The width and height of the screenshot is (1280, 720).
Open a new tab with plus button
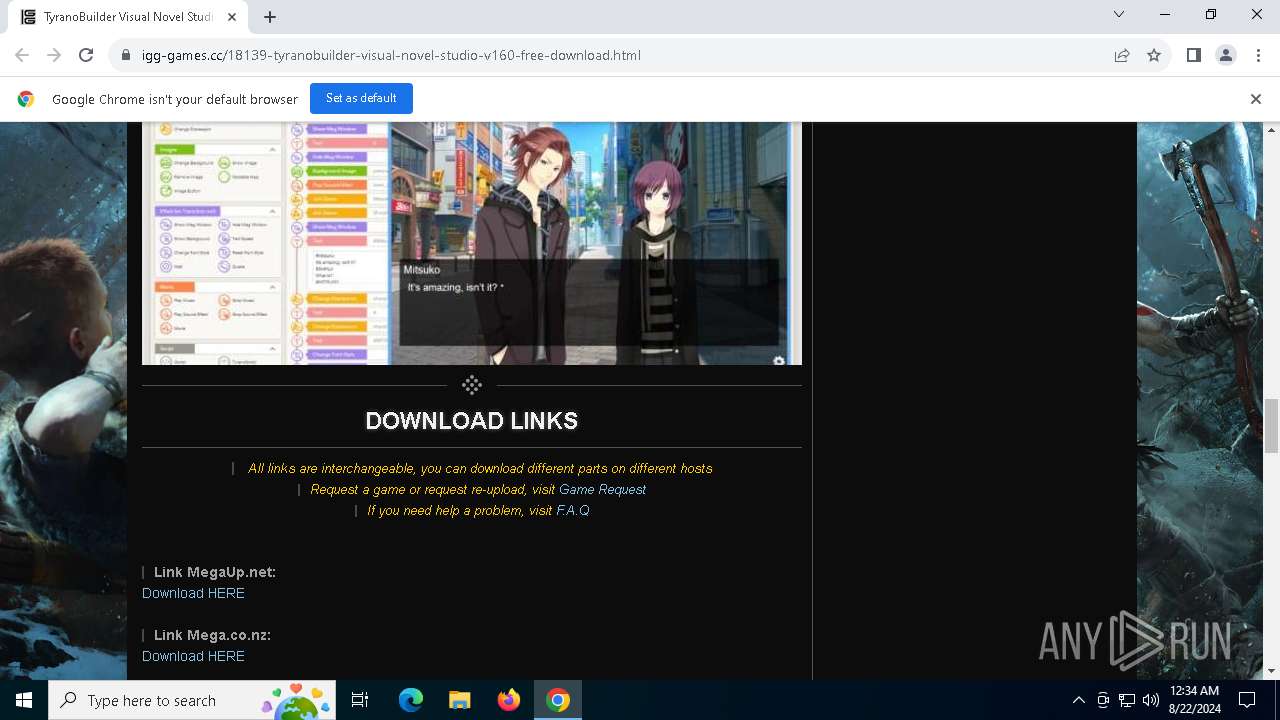pyautogui.click(x=270, y=16)
